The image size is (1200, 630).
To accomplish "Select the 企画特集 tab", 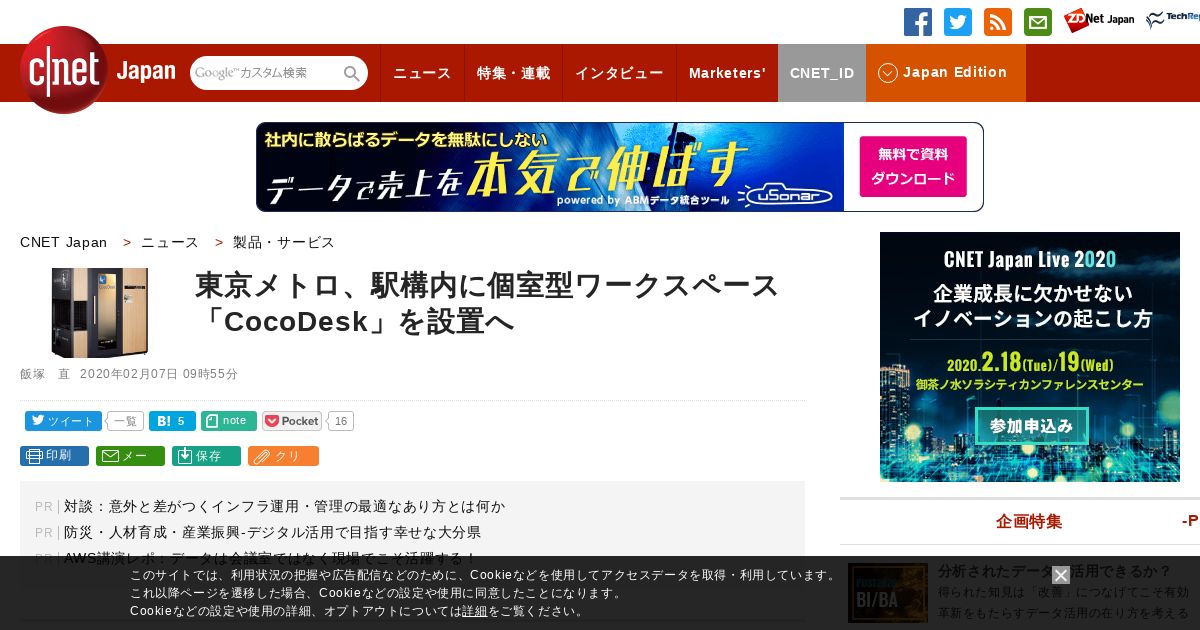I will point(1029,521).
